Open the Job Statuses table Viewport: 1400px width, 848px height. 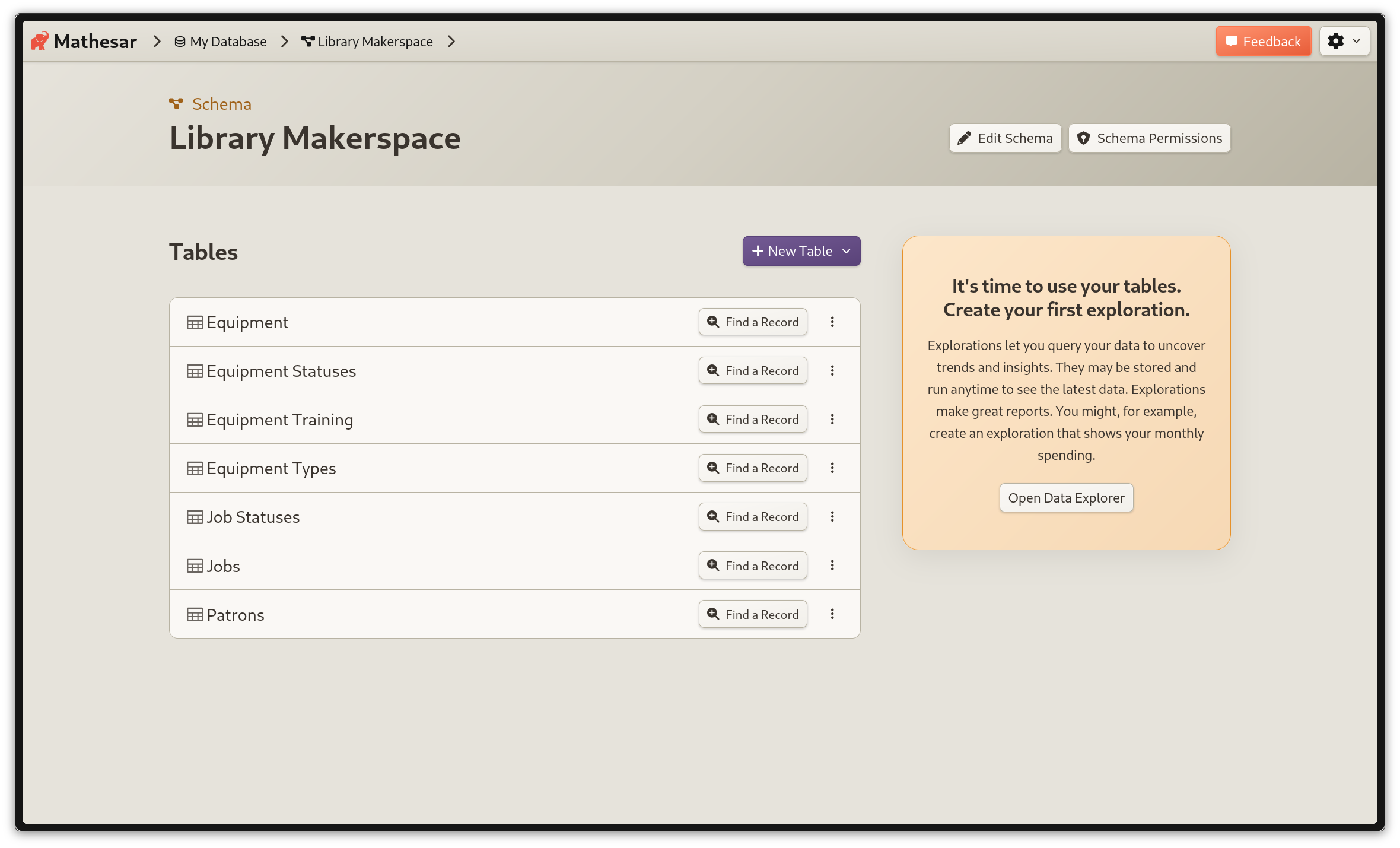[x=253, y=517]
